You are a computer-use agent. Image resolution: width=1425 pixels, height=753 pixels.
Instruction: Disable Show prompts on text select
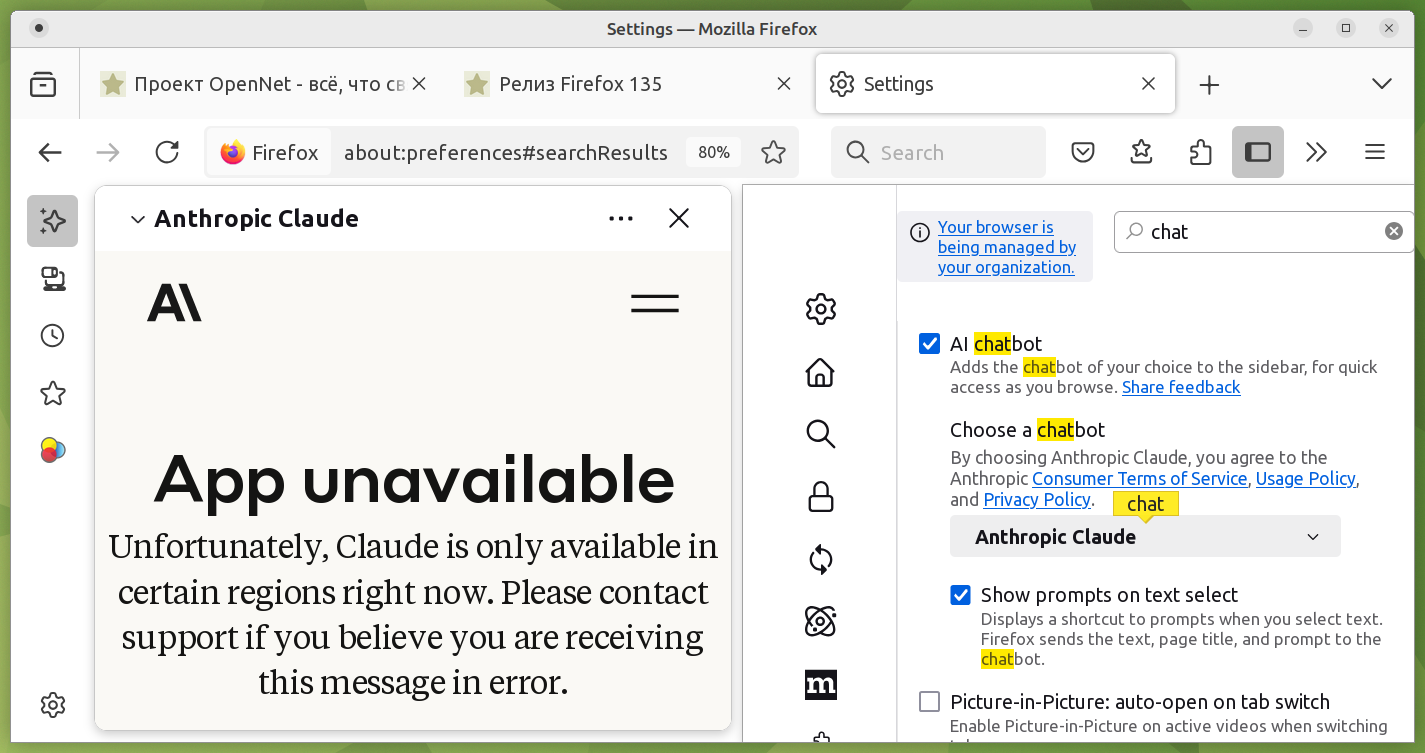pyautogui.click(x=961, y=595)
